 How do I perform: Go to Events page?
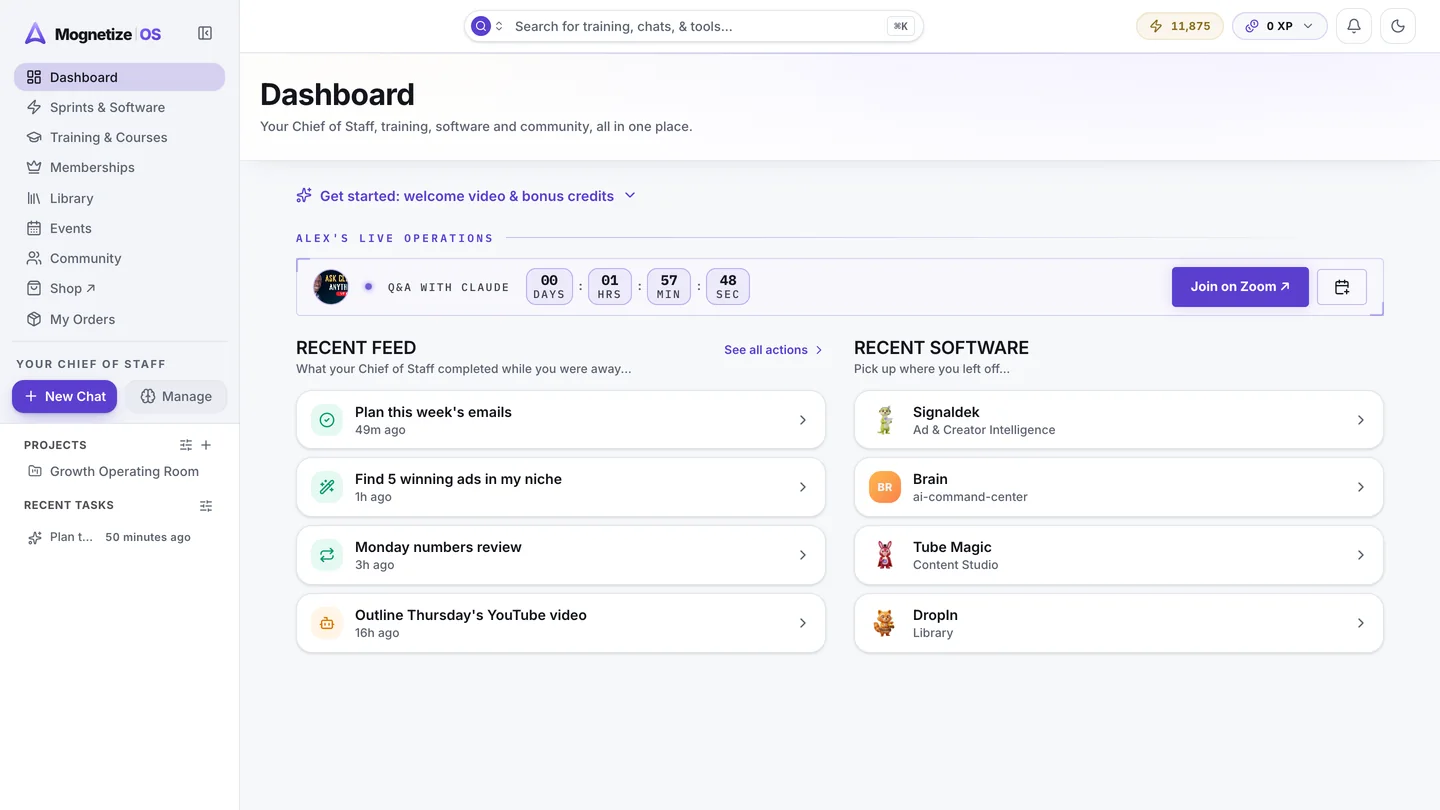coord(119,228)
